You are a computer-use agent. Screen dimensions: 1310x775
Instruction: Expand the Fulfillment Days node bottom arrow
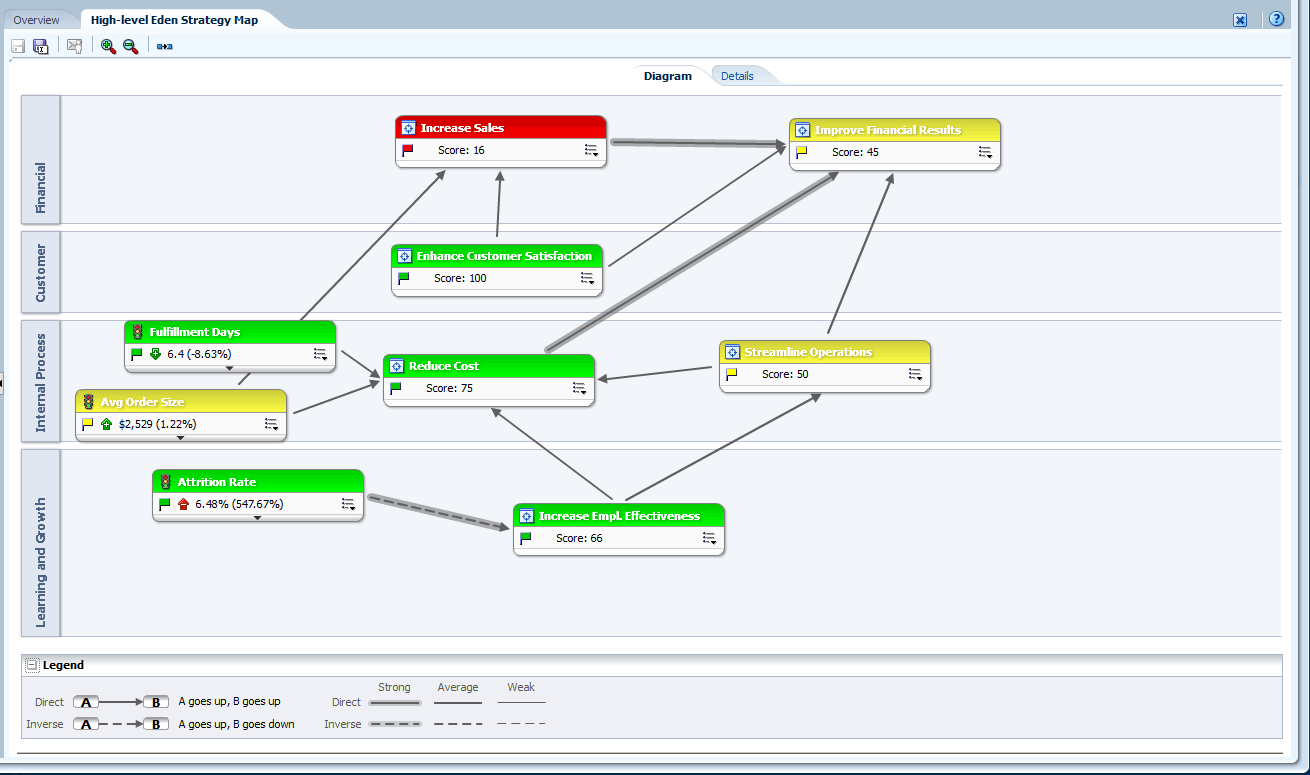230,368
